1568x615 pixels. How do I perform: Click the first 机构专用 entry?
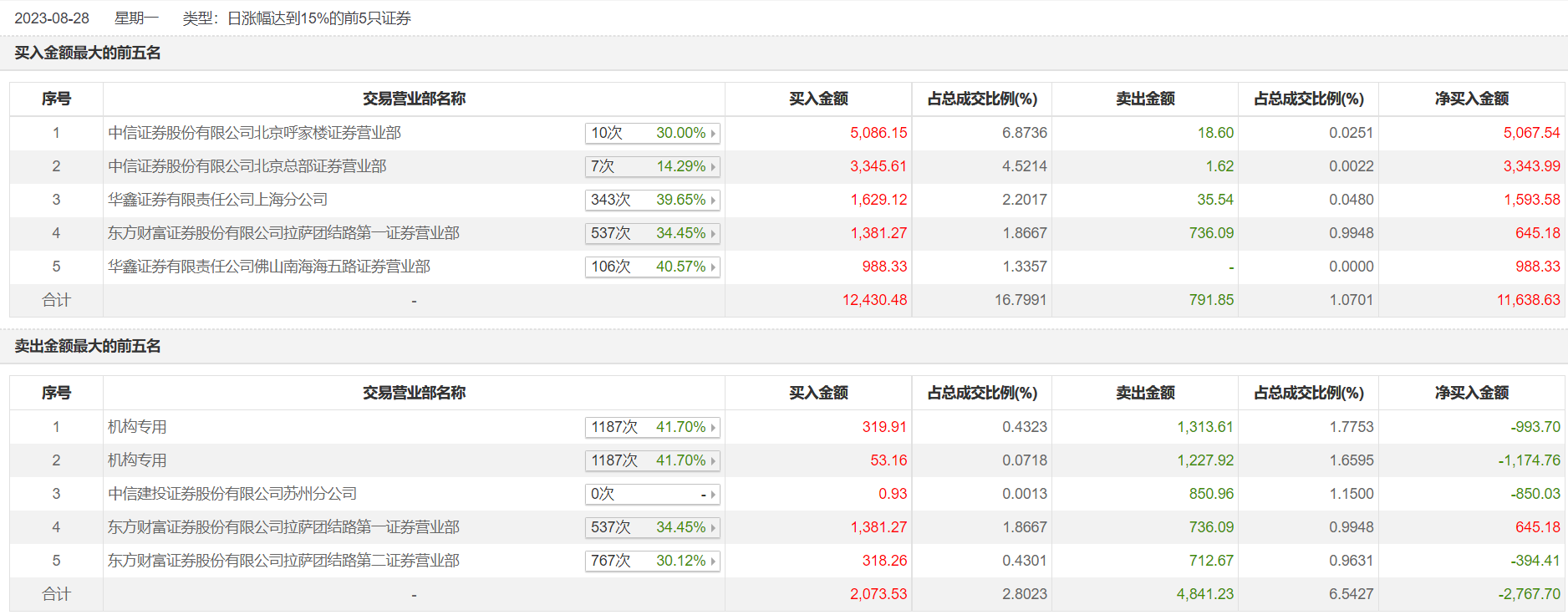137,427
